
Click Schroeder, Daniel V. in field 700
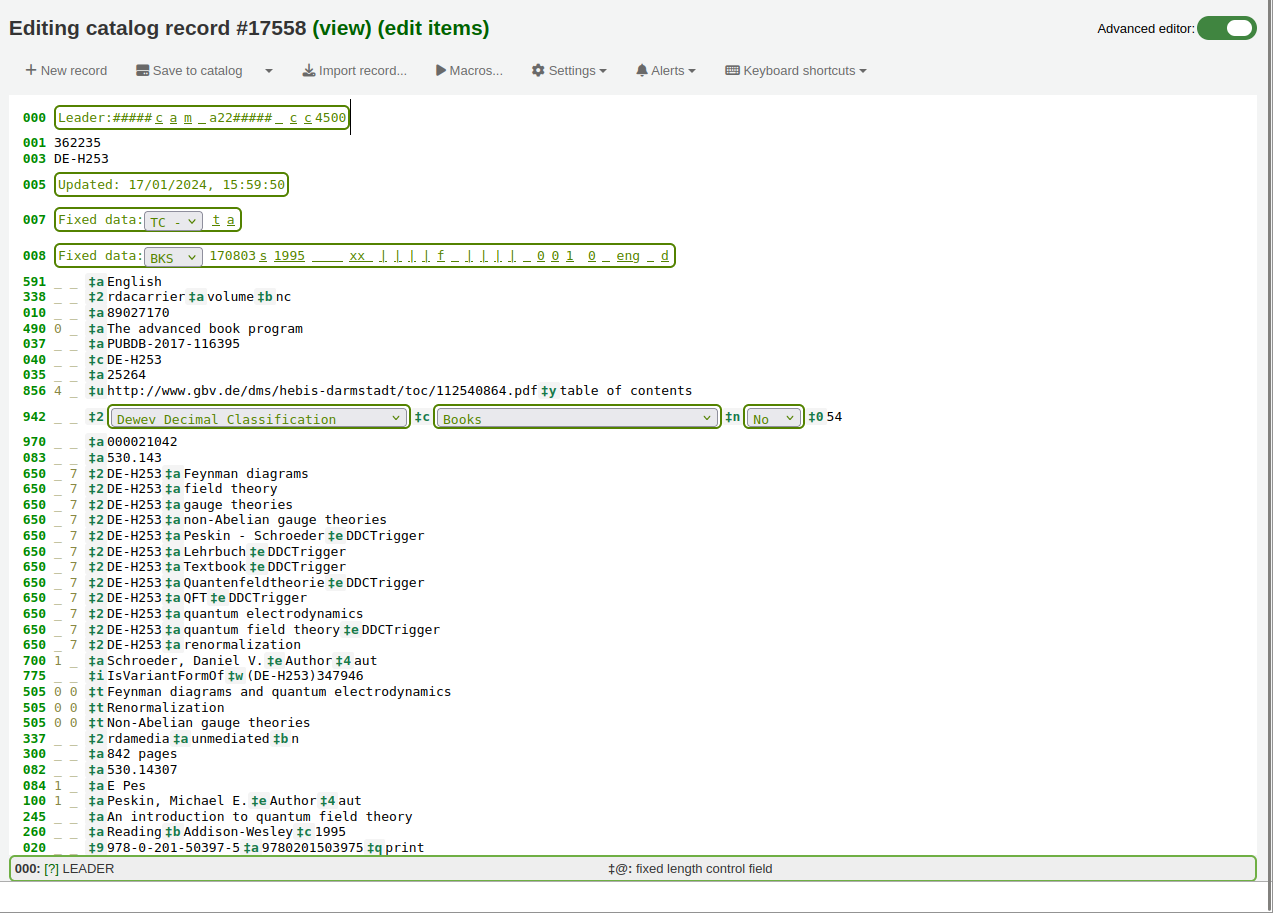click(x=185, y=661)
